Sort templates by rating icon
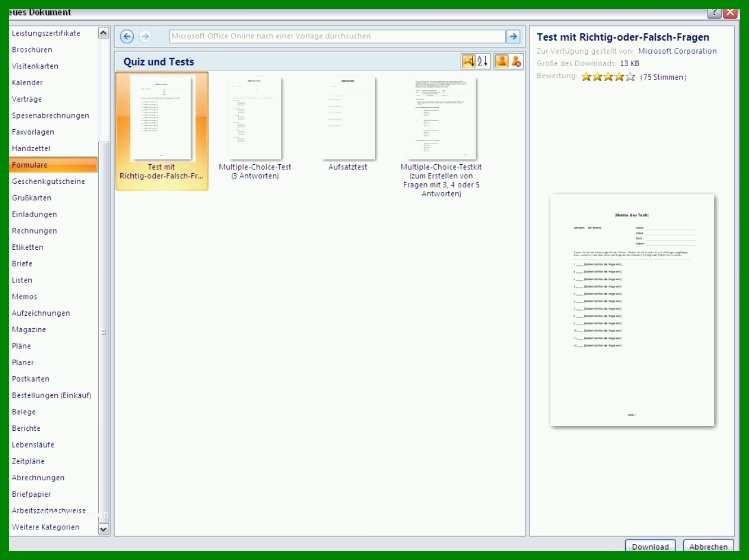Viewport: 749px width, 560px height. pyautogui.click(x=468, y=61)
